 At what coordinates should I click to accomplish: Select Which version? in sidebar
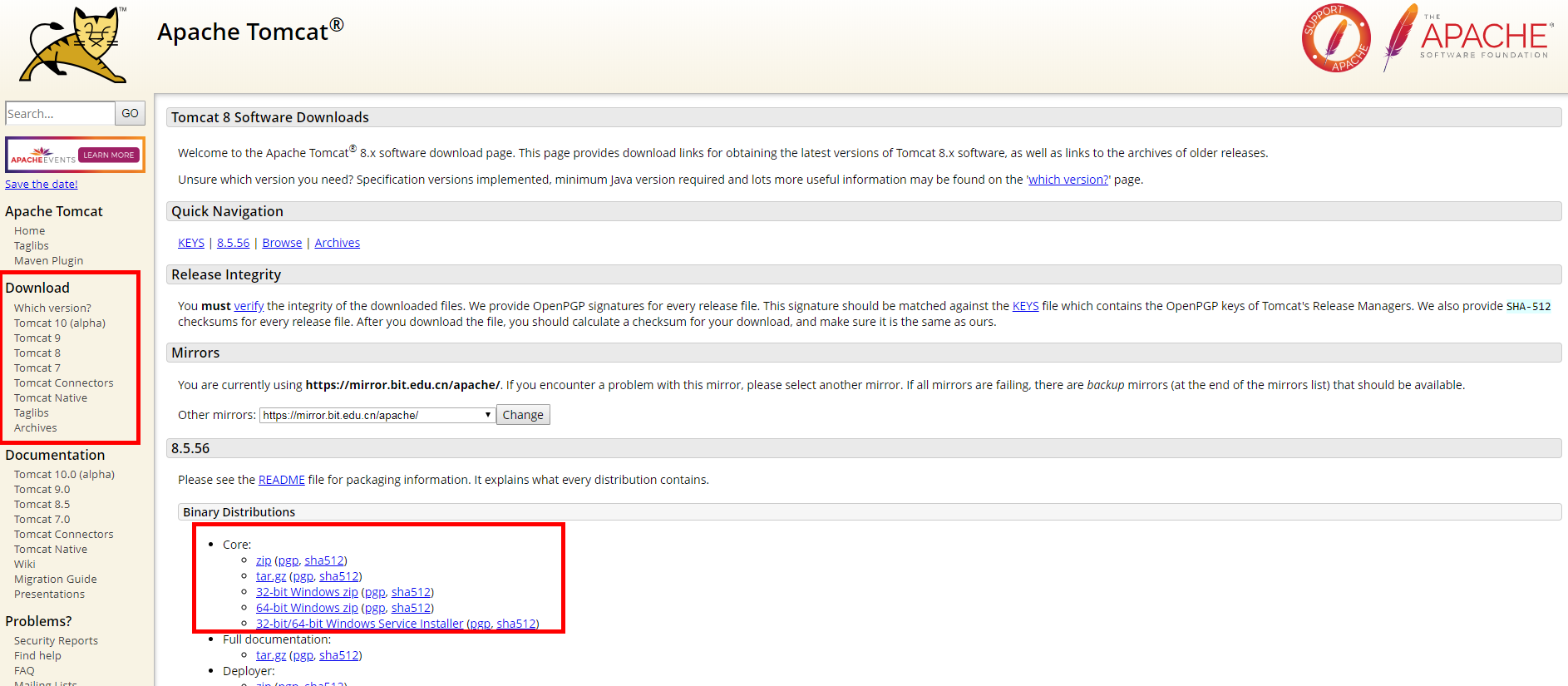[52, 308]
